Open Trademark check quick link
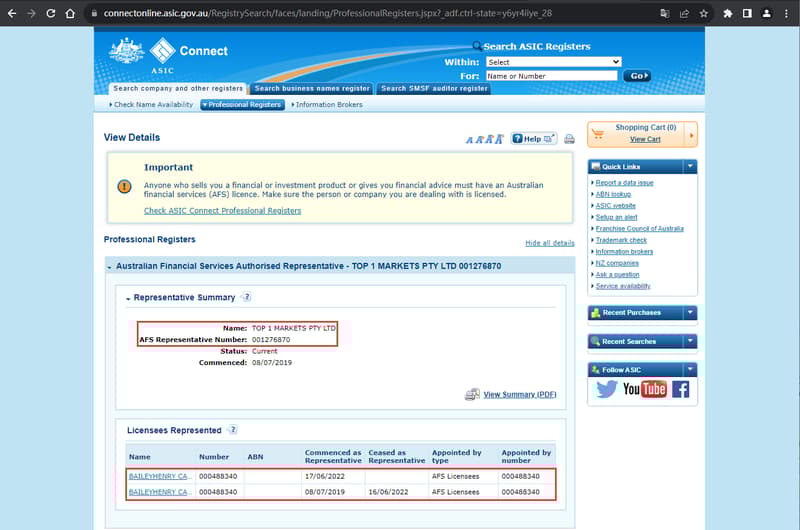The width and height of the screenshot is (800, 530). 621,240
